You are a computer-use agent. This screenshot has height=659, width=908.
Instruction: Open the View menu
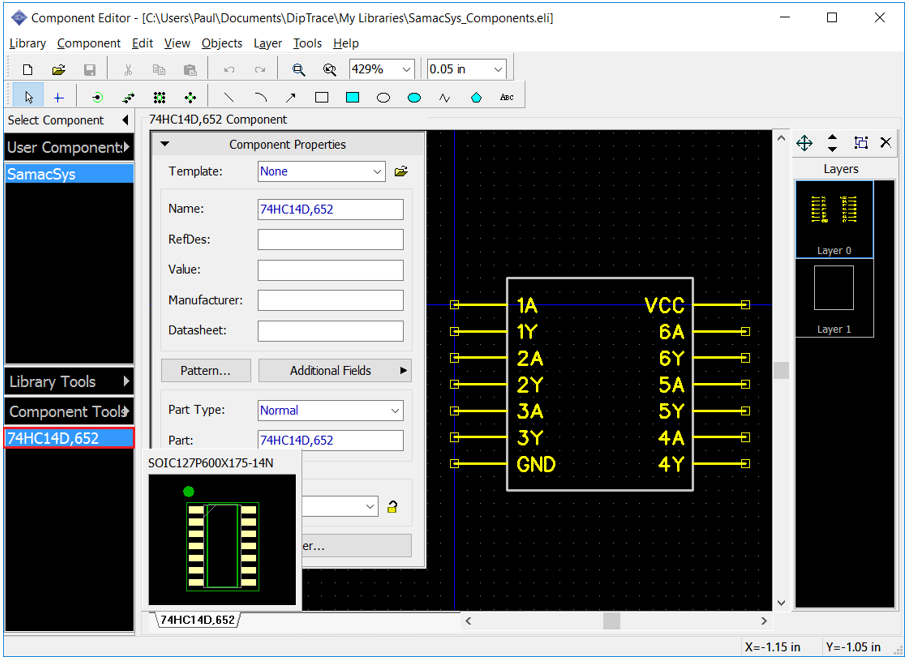point(177,43)
